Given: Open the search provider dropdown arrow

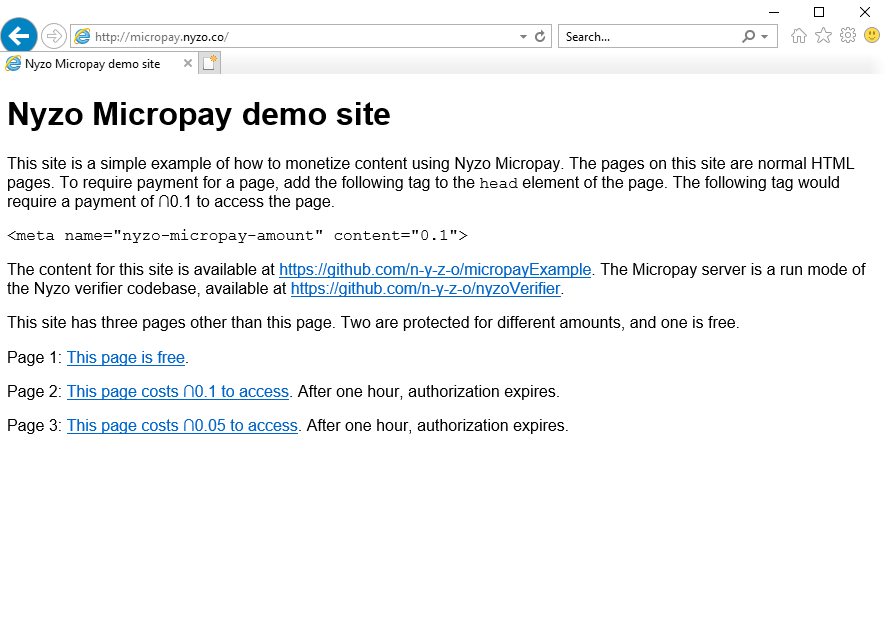Looking at the screenshot, I should click(764, 37).
